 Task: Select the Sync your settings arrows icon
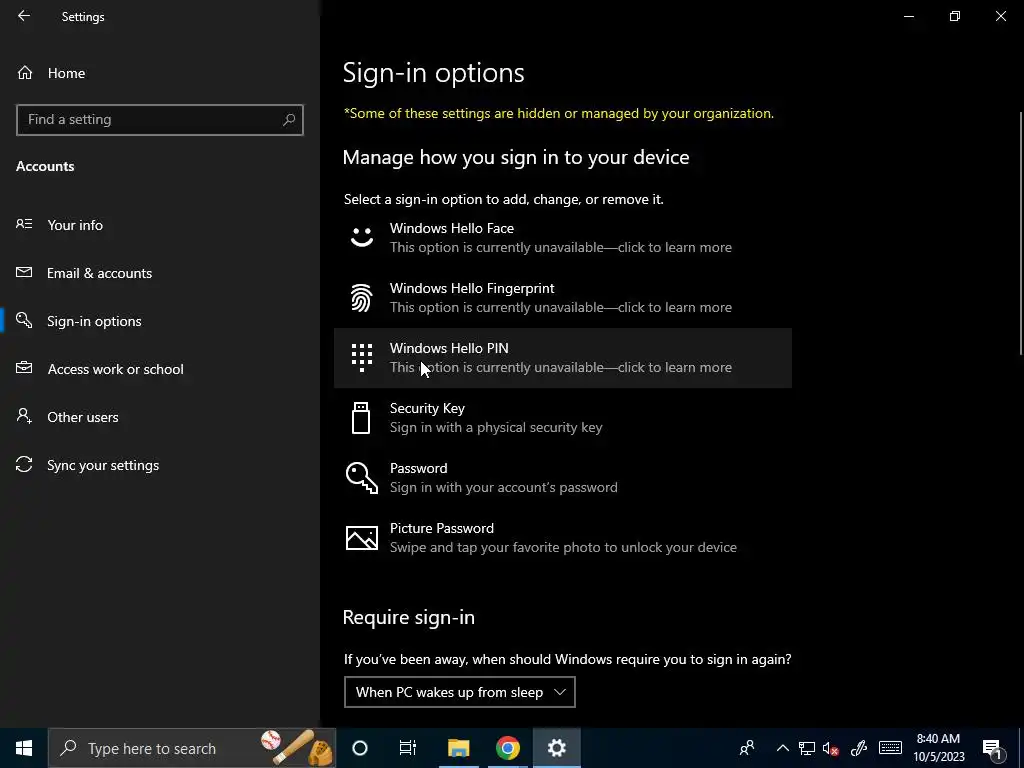click(24, 464)
